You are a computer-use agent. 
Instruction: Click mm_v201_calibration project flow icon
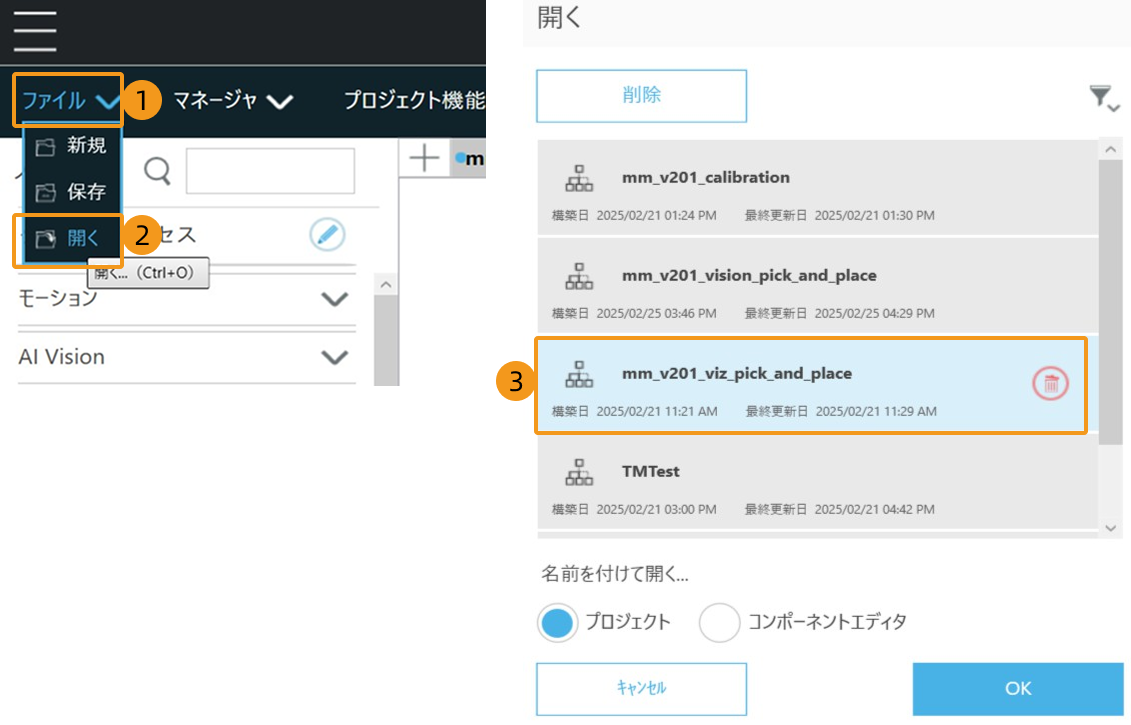click(579, 178)
